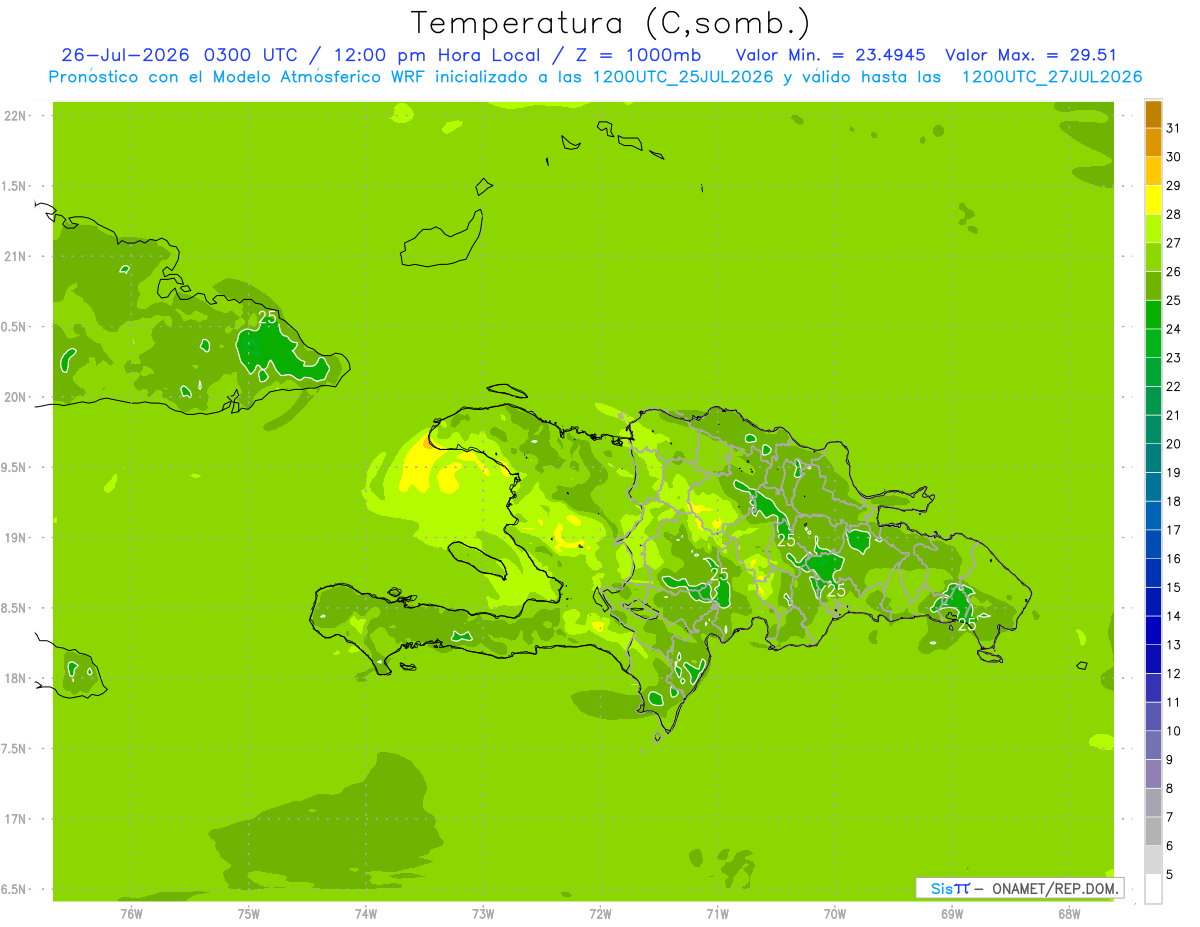Click the '1200UTC_27JUL2026' valid-until time
The image size is (1200, 927).
click(x=1051, y=77)
